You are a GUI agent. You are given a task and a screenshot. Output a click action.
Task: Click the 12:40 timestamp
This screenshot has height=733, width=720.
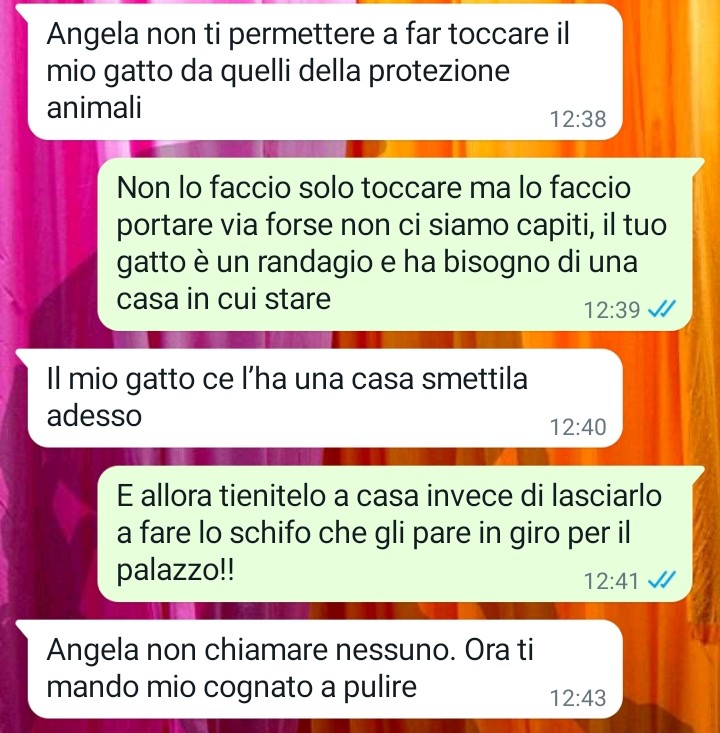tap(578, 427)
